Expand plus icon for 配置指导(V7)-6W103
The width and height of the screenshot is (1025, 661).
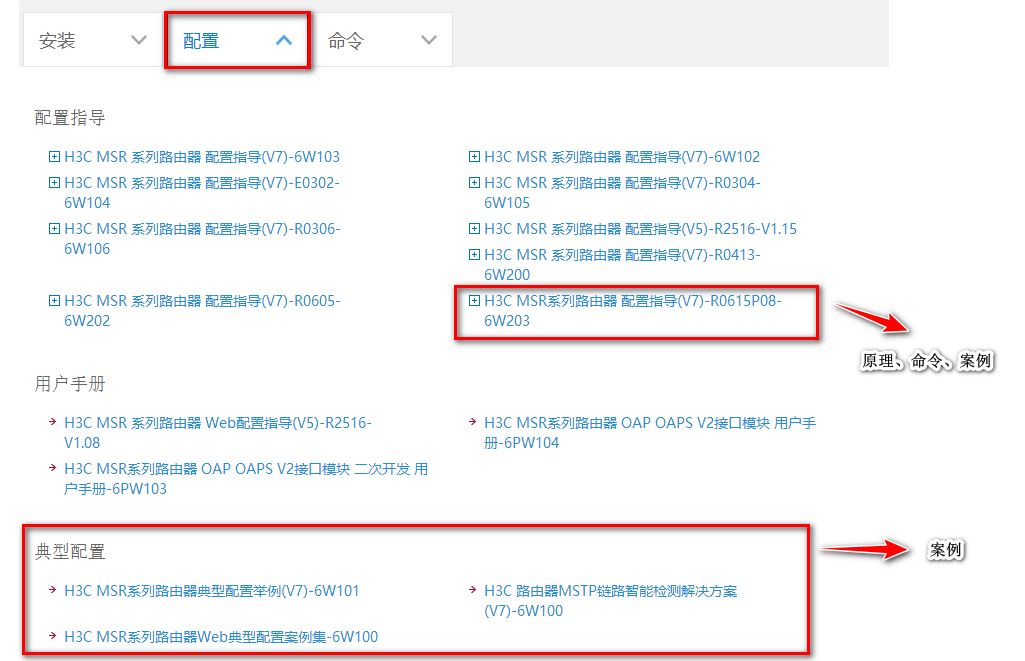(54, 156)
